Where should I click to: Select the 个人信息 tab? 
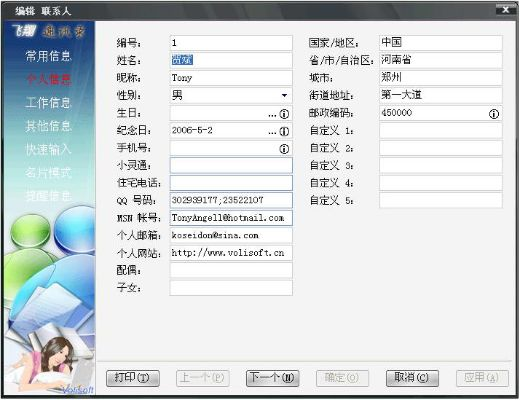click(x=48, y=79)
